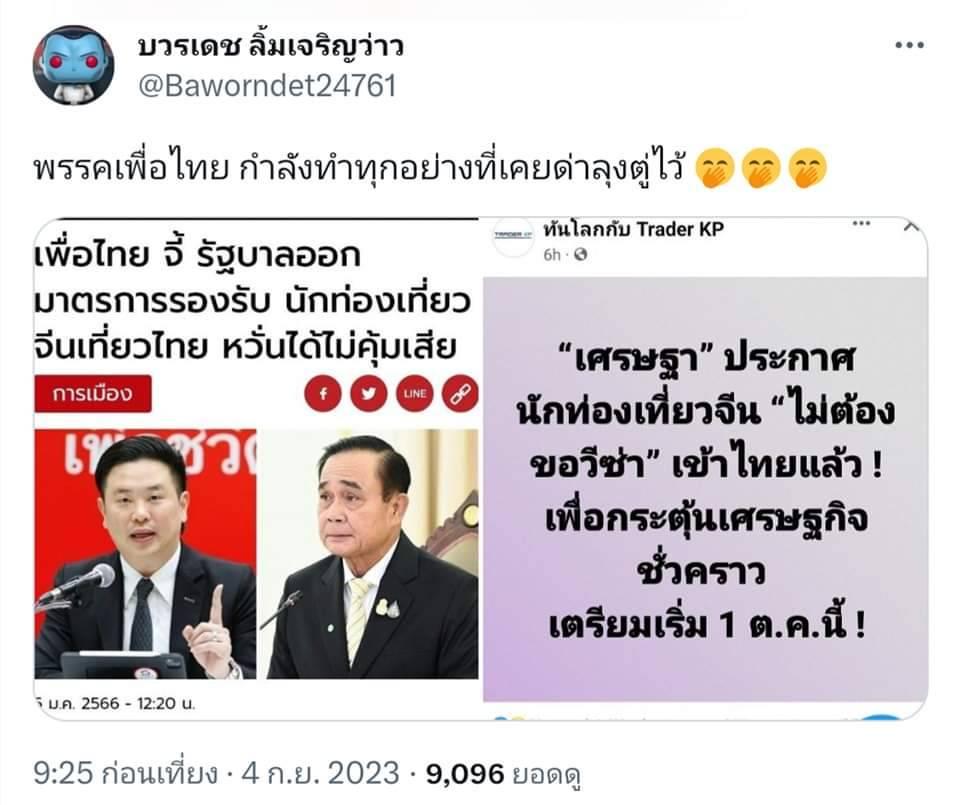This screenshot has height=805, width=960.
Task: Click the globe public-visibility icon
Action: click(581, 255)
